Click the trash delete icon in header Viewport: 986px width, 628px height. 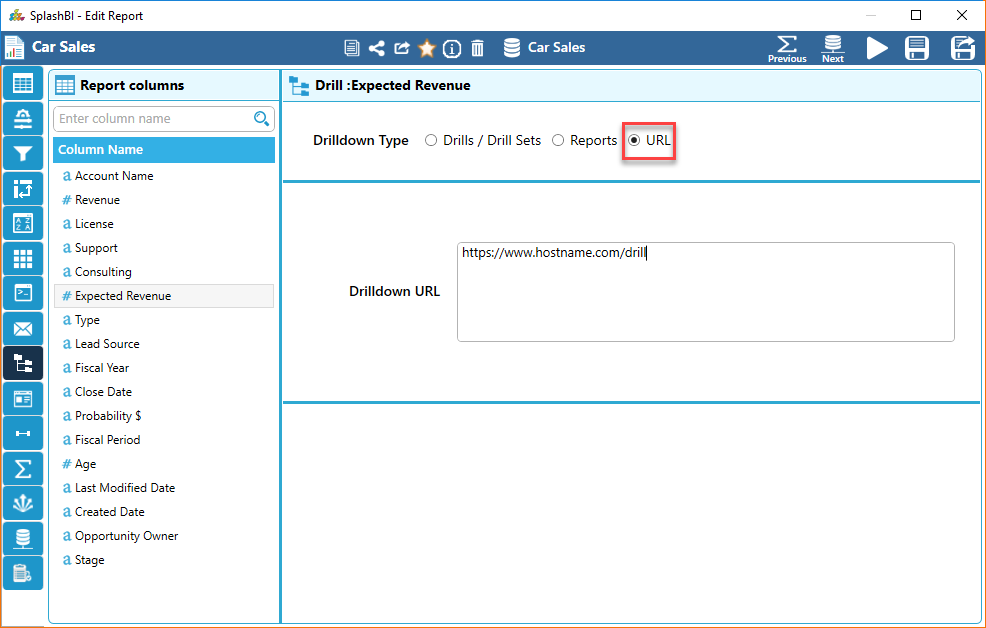tap(478, 48)
